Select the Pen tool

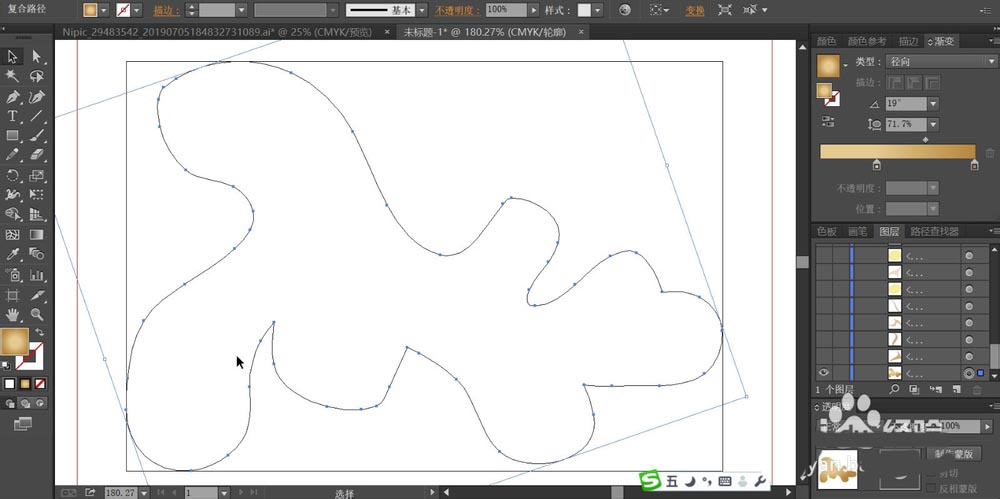click(12, 96)
